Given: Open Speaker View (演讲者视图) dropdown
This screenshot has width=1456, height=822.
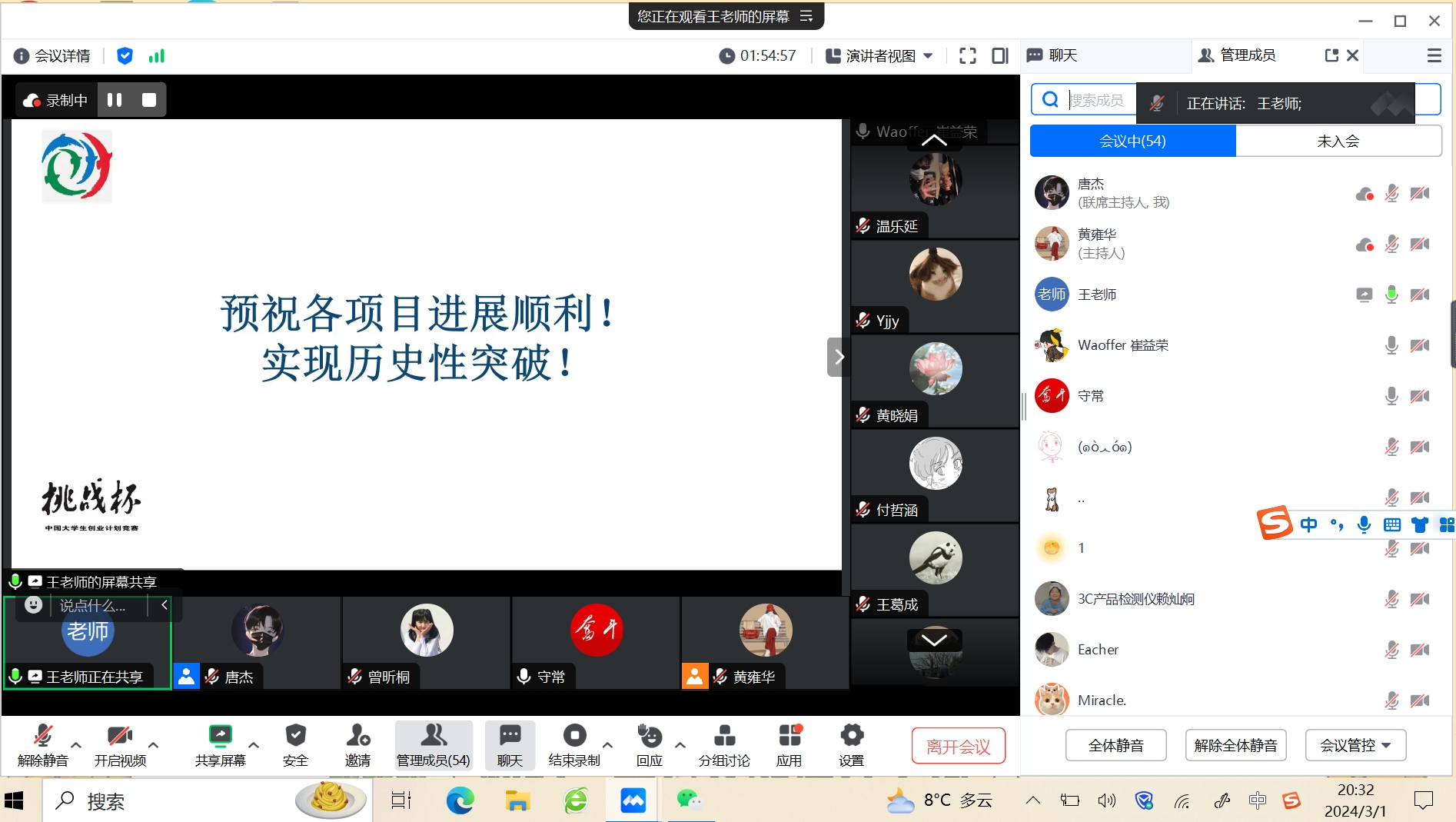Looking at the screenshot, I should (x=879, y=55).
